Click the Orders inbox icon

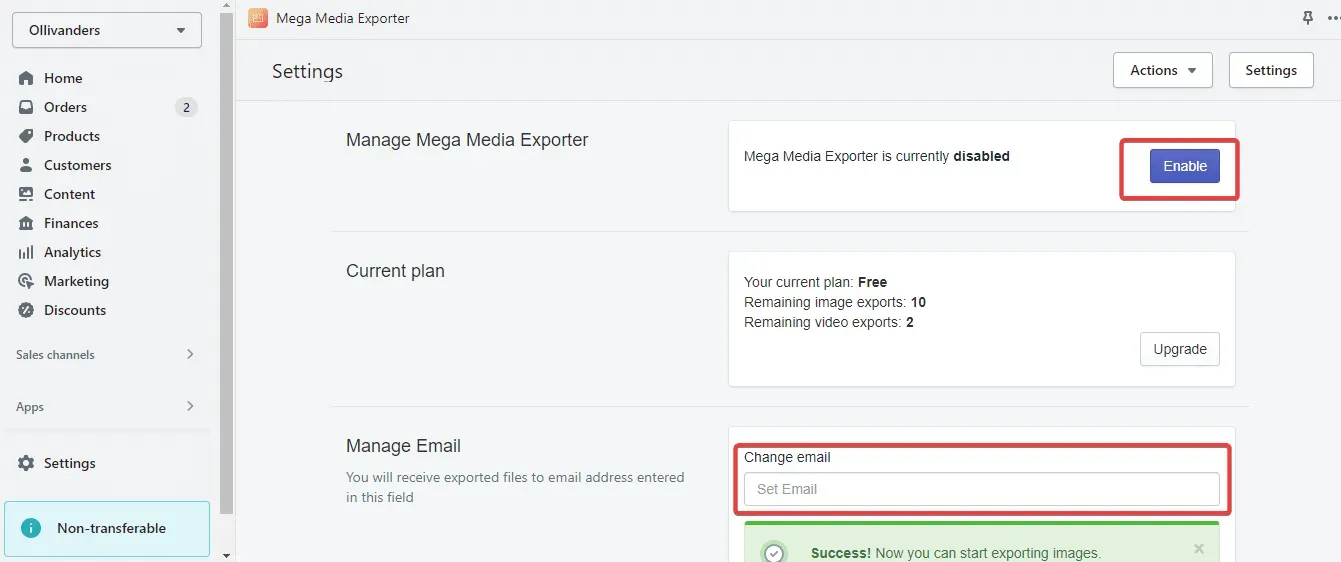pos(27,107)
